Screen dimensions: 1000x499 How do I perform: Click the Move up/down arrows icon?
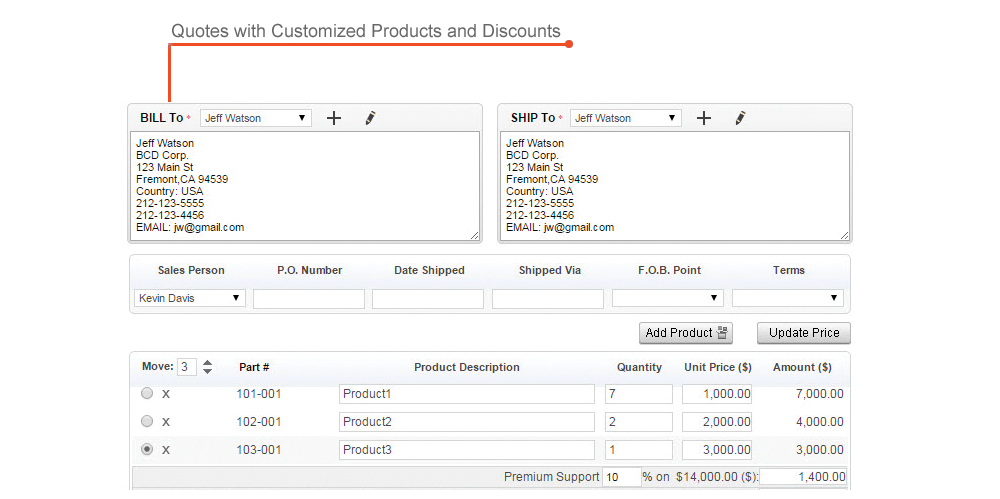(207, 367)
